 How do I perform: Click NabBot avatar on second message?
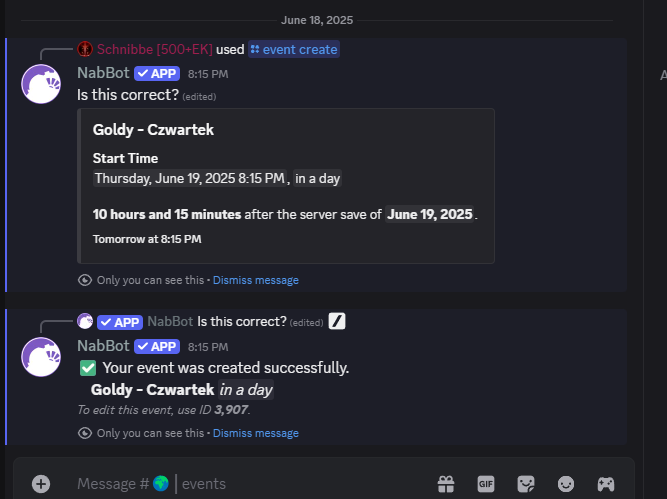[41, 357]
